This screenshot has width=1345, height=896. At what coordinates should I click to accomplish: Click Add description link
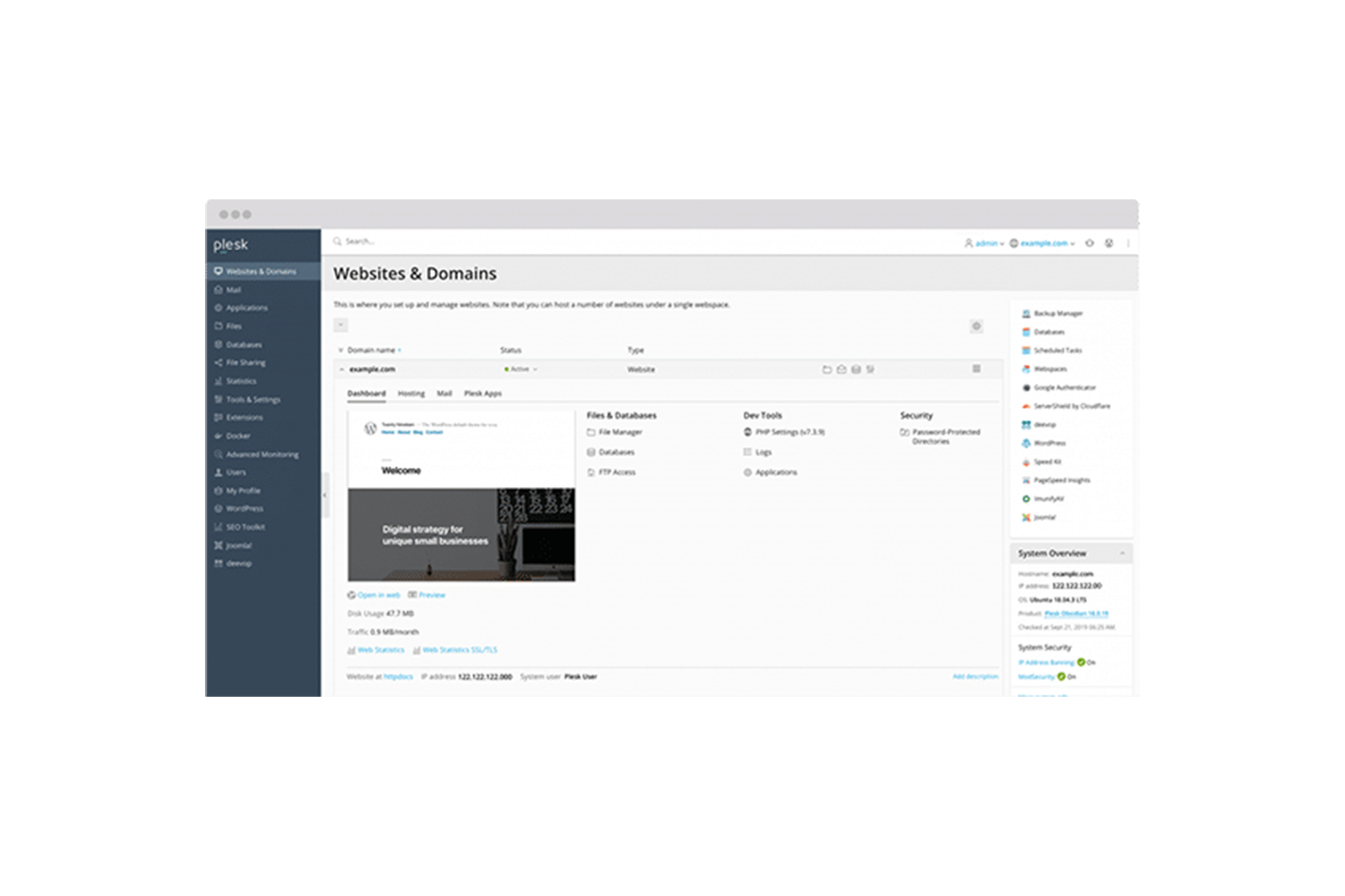pyautogui.click(x=976, y=677)
